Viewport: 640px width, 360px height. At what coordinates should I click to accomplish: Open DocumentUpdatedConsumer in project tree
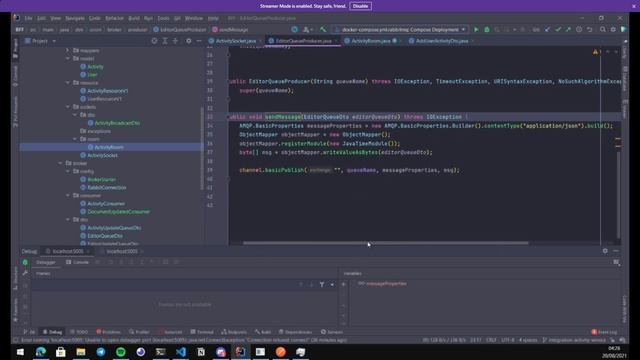coord(118,211)
